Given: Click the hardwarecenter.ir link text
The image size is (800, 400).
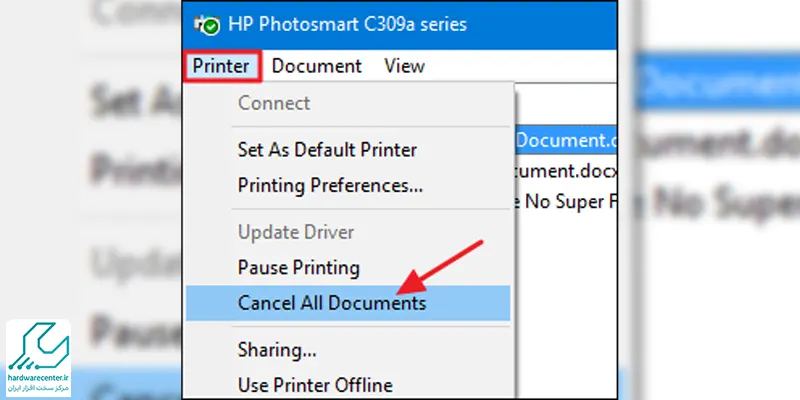Looking at the screenshot, I should coord(38,378).
